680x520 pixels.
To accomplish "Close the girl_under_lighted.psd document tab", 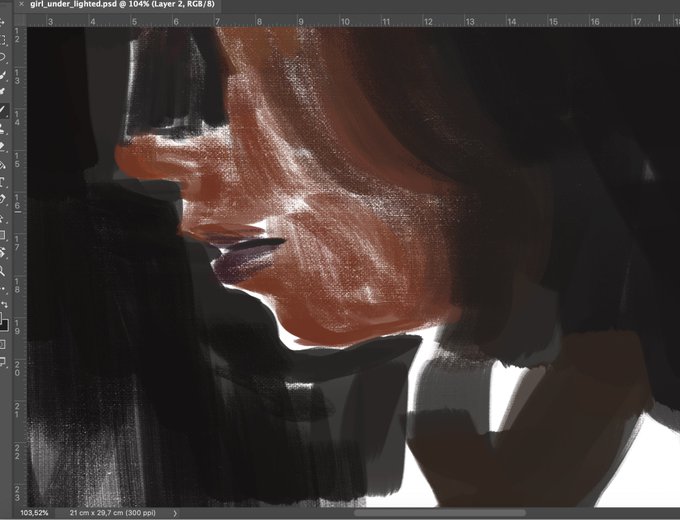I will click(22, 4).
